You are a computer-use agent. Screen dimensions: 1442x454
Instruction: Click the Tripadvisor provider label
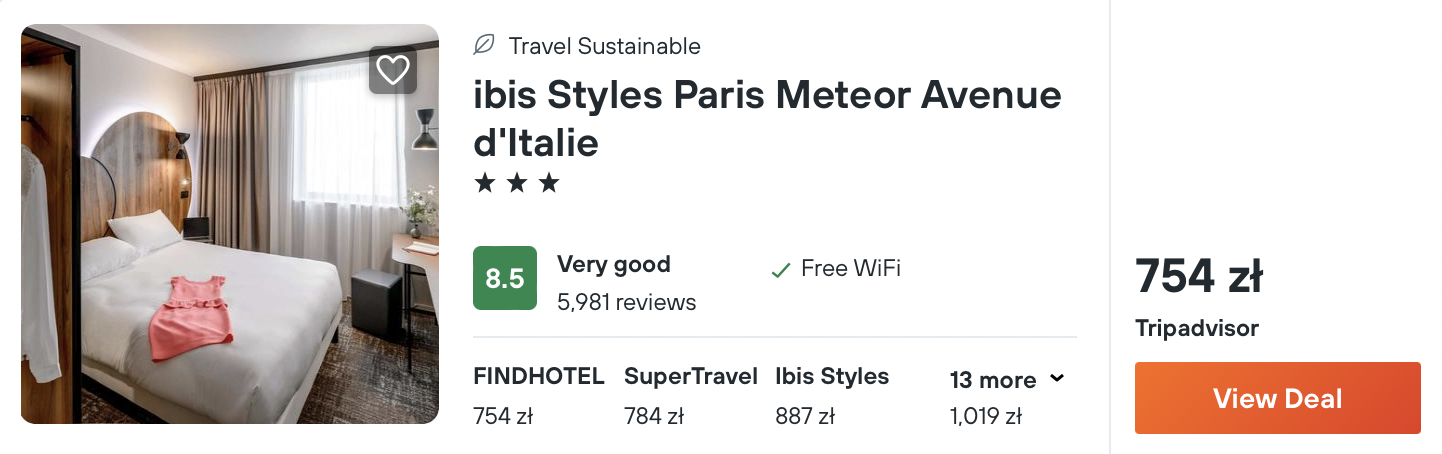pos(1196,328)
